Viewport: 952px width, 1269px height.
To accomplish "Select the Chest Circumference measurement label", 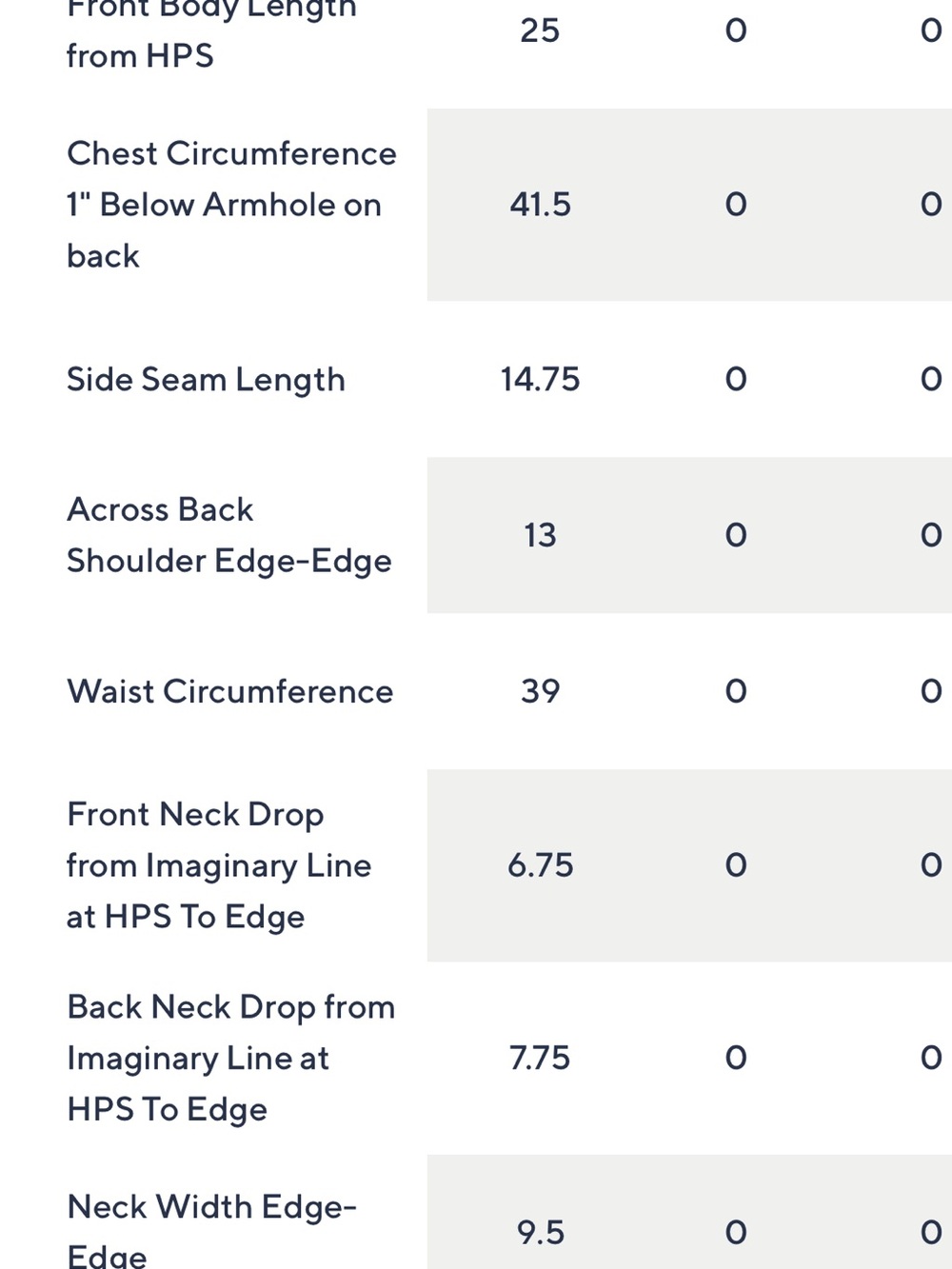I will tap(231, 205).
